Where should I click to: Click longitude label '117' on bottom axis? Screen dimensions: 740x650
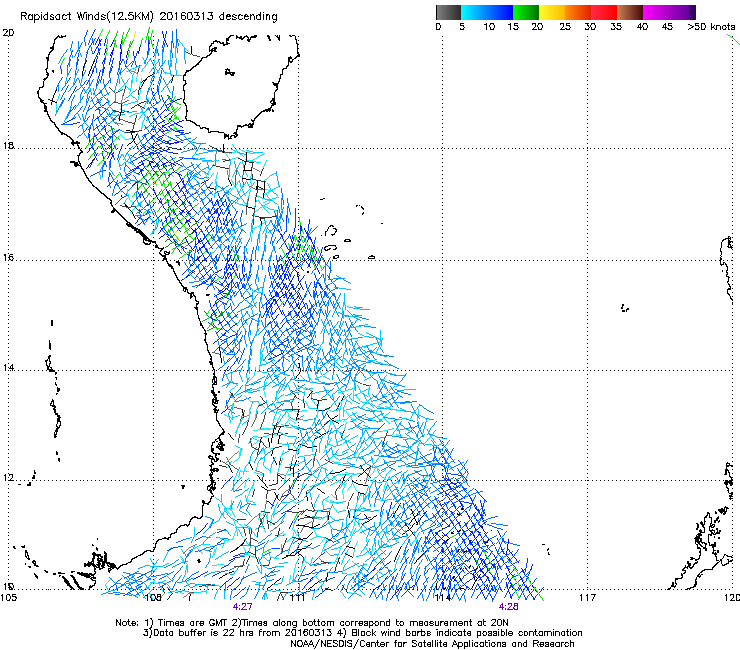click(587, 598)
